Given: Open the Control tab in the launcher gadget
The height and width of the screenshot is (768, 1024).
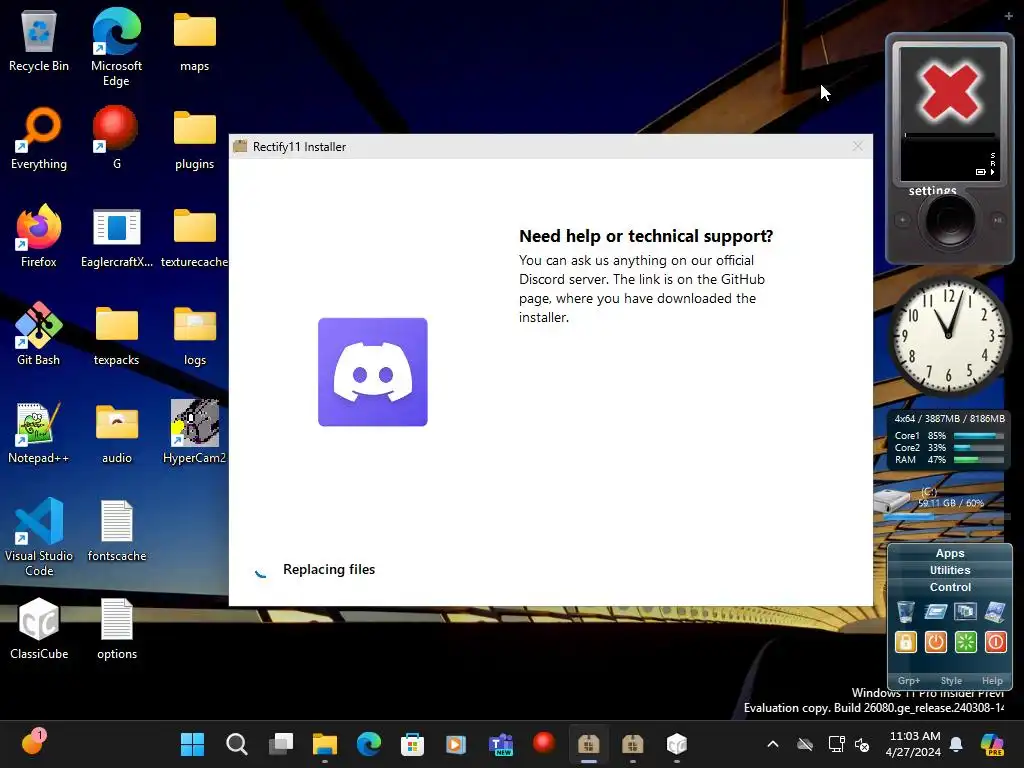Looking at the screenshot, I should (950, 587).
